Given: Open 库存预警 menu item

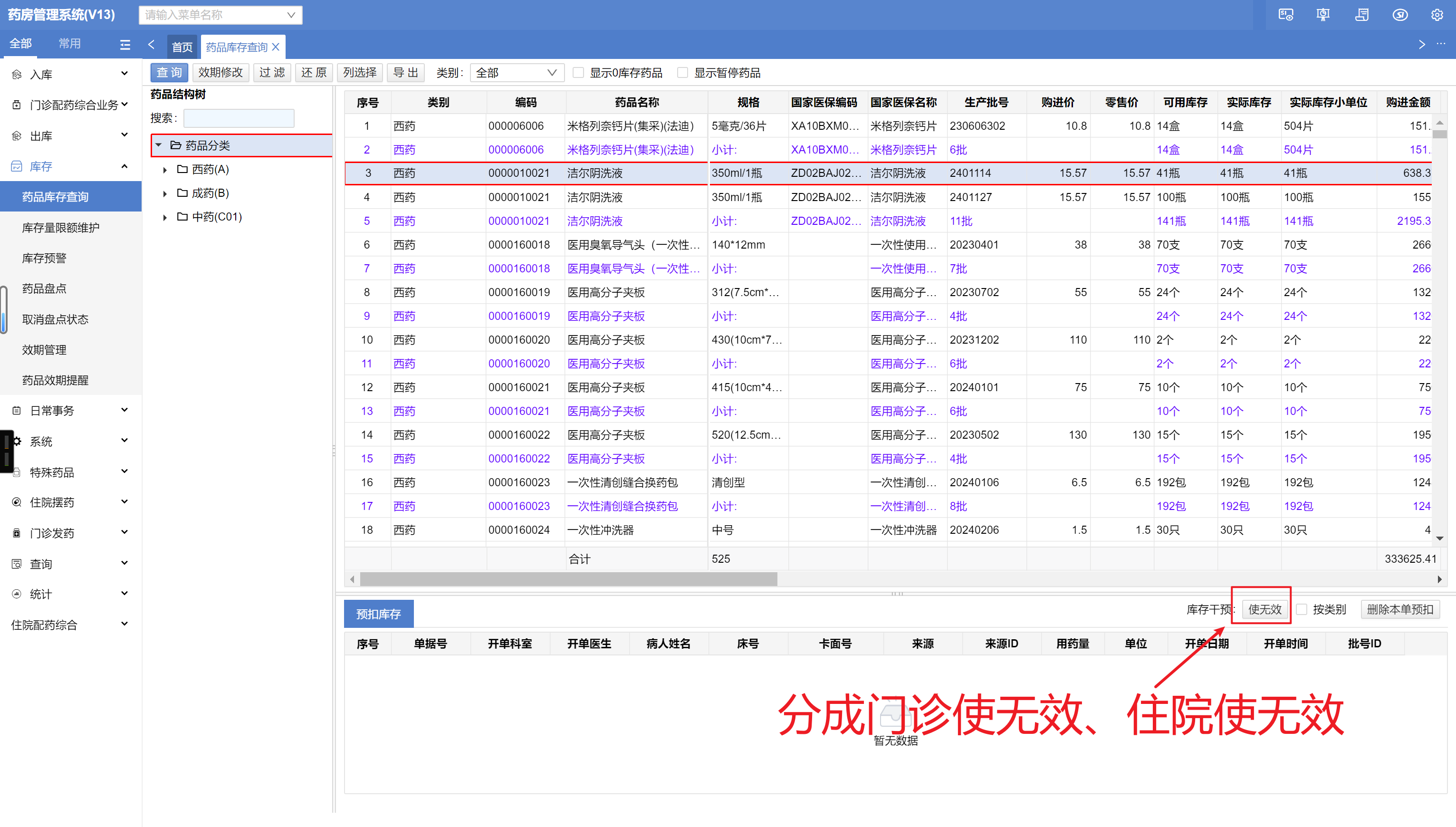Looking at the screenshot, I should 44,258.
